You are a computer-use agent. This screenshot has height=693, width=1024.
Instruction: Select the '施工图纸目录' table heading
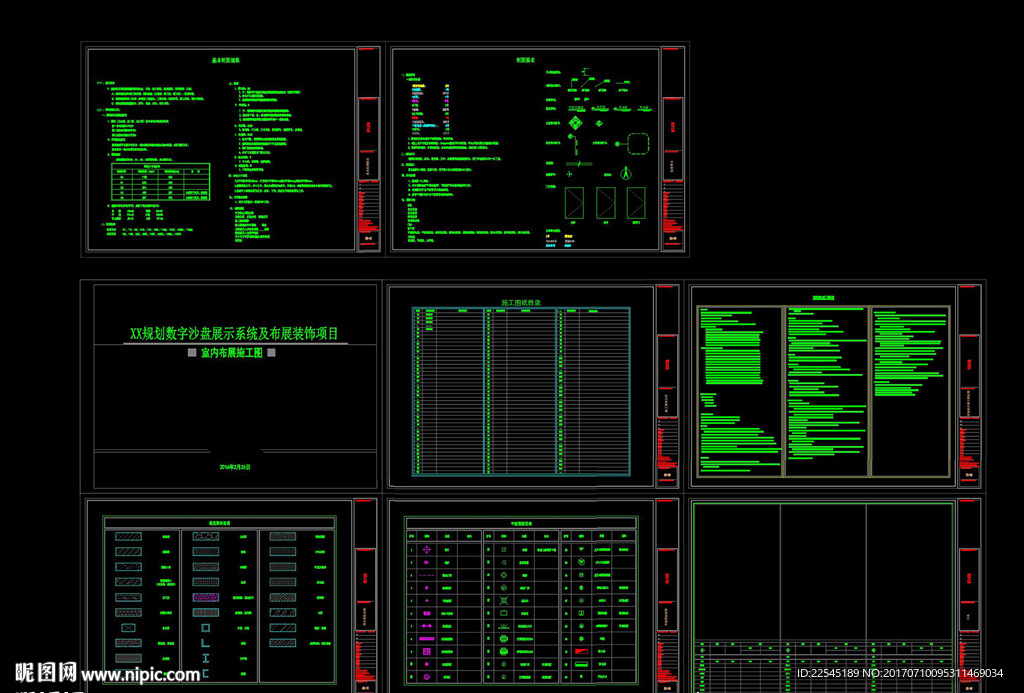click(521, 303)
